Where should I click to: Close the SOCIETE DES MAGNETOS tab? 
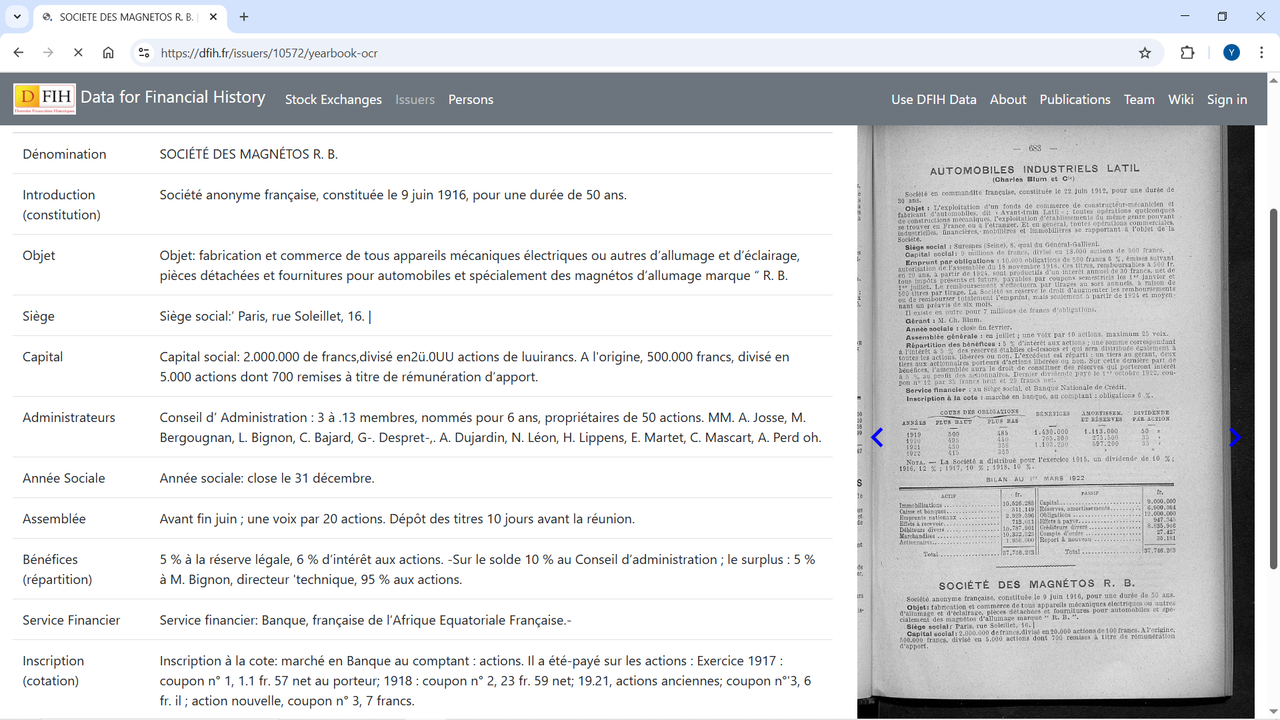click(212, 17)
